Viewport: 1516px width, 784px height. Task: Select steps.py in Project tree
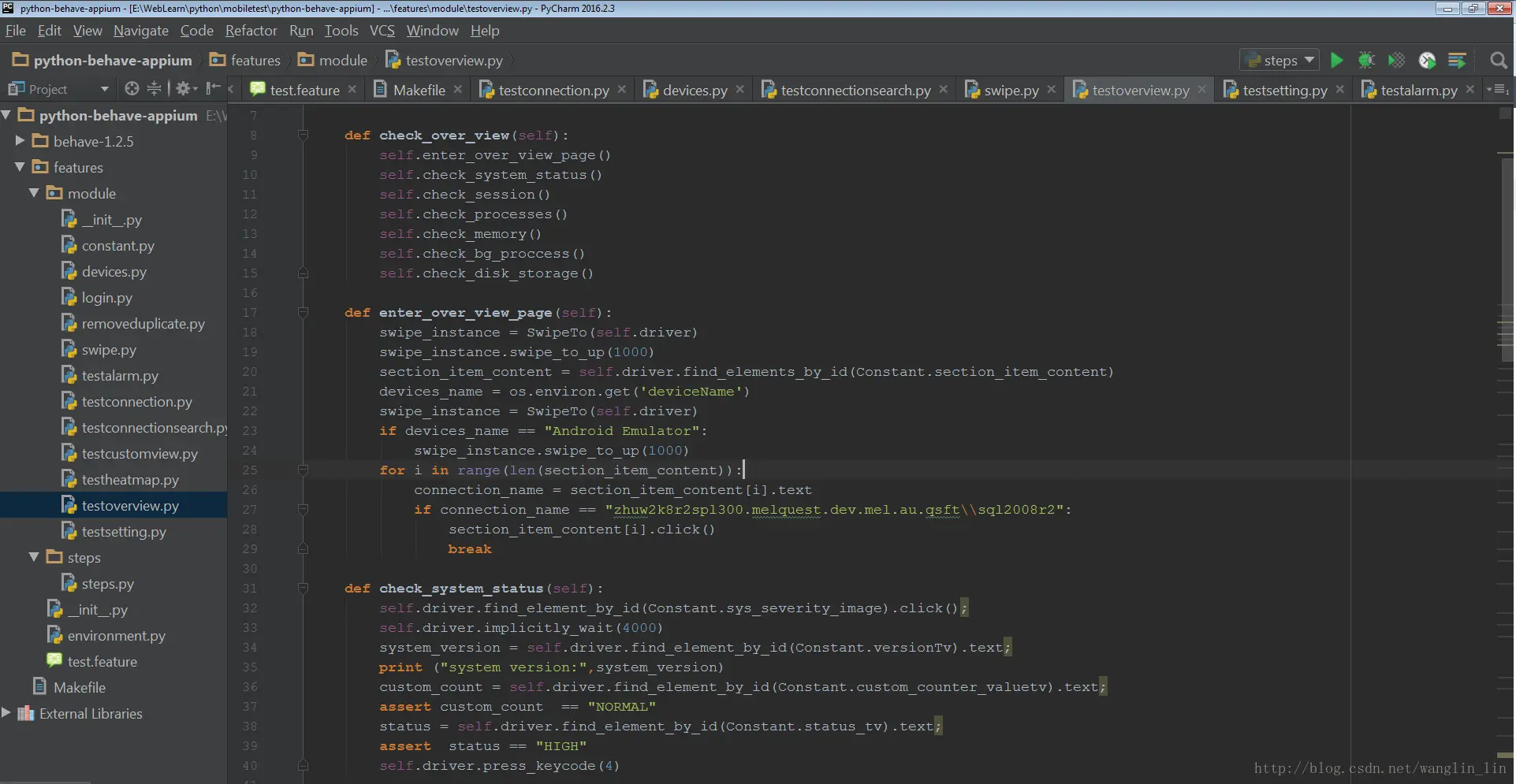click(108, 584)
